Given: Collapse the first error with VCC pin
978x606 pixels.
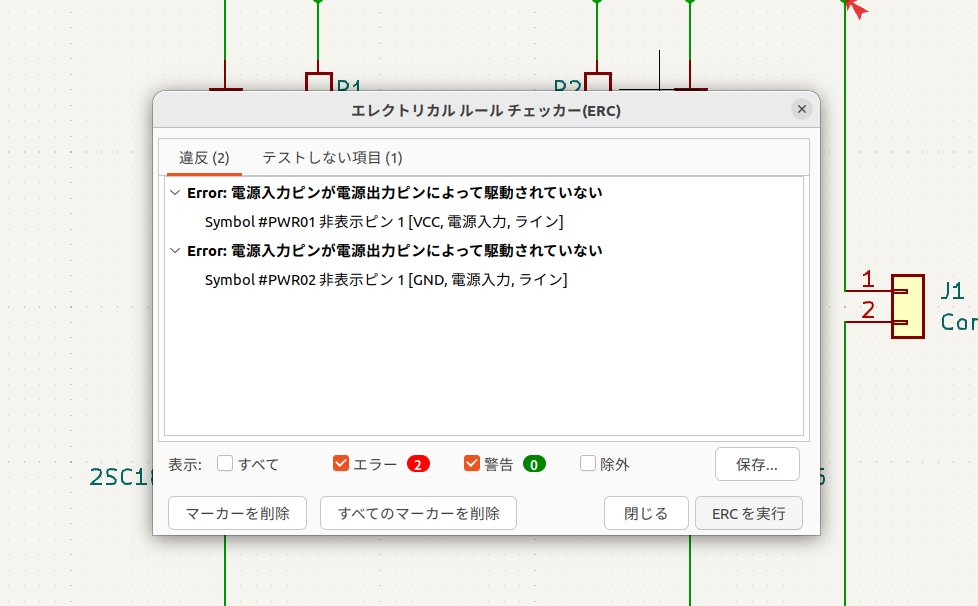Looking at the screenshot, I should pos(176,193).
